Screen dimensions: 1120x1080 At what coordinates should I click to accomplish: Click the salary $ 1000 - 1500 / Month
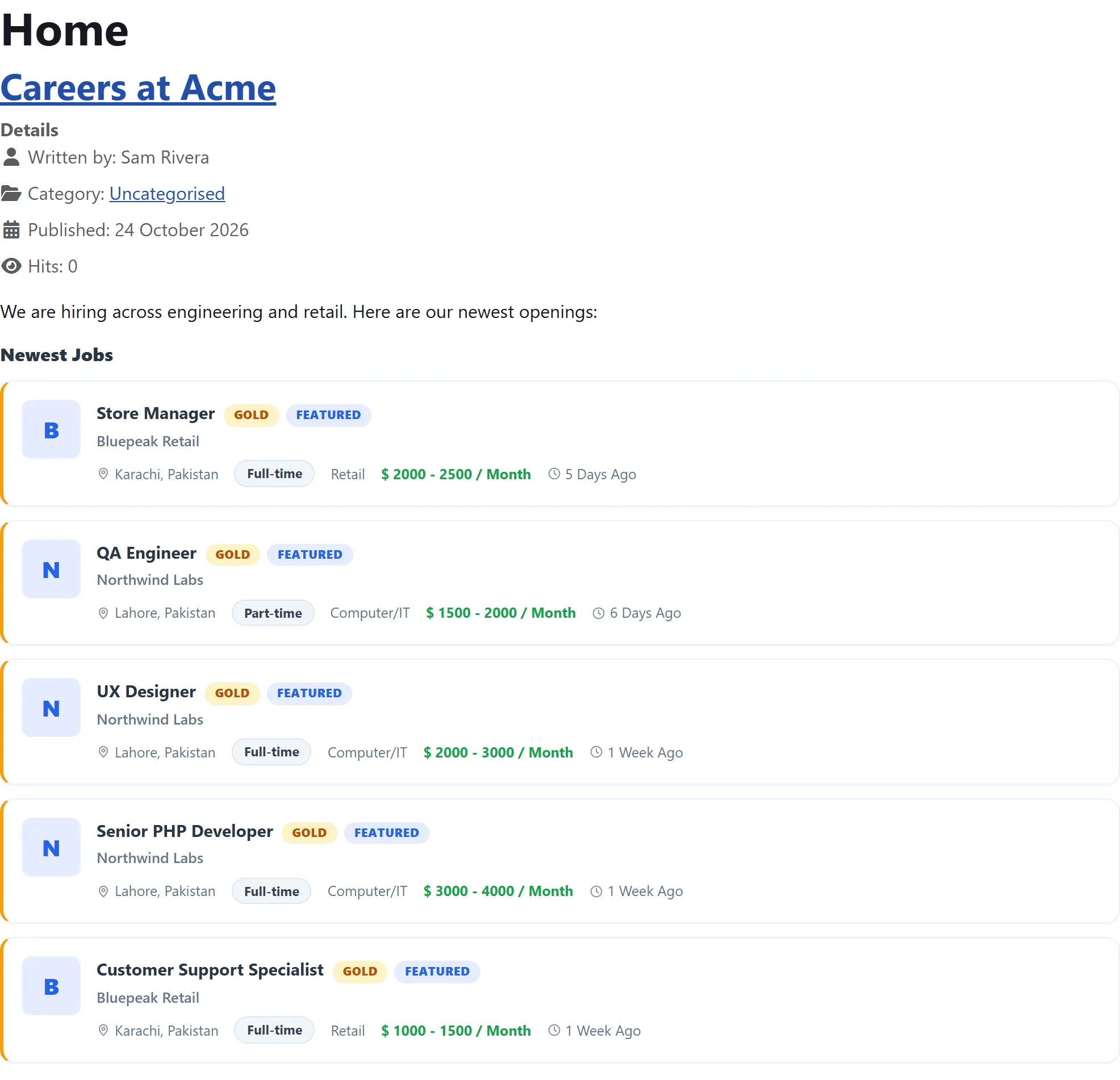pyautogui.click(x=456, y=1031)
